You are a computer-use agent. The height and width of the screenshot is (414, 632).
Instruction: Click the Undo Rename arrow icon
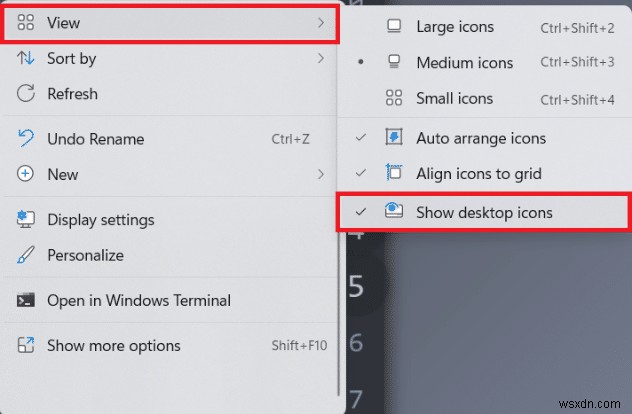click(x=27, y=139)
